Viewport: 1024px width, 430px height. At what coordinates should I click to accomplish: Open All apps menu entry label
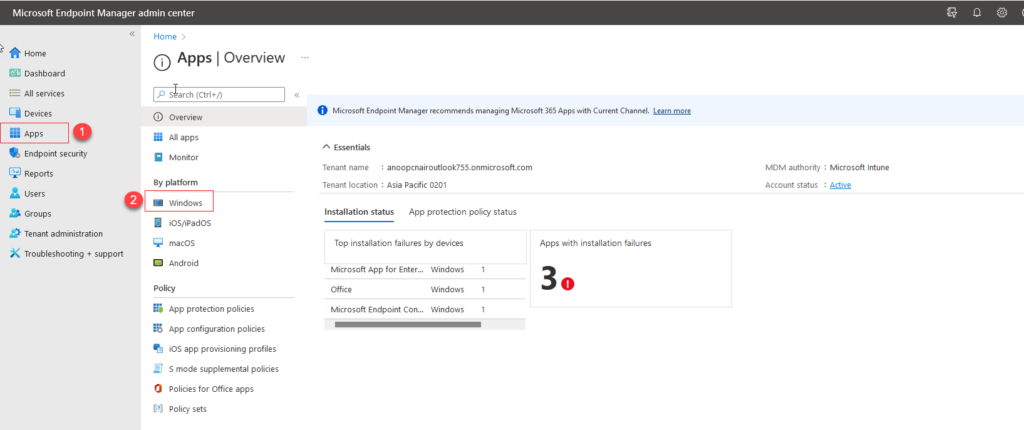184,137
